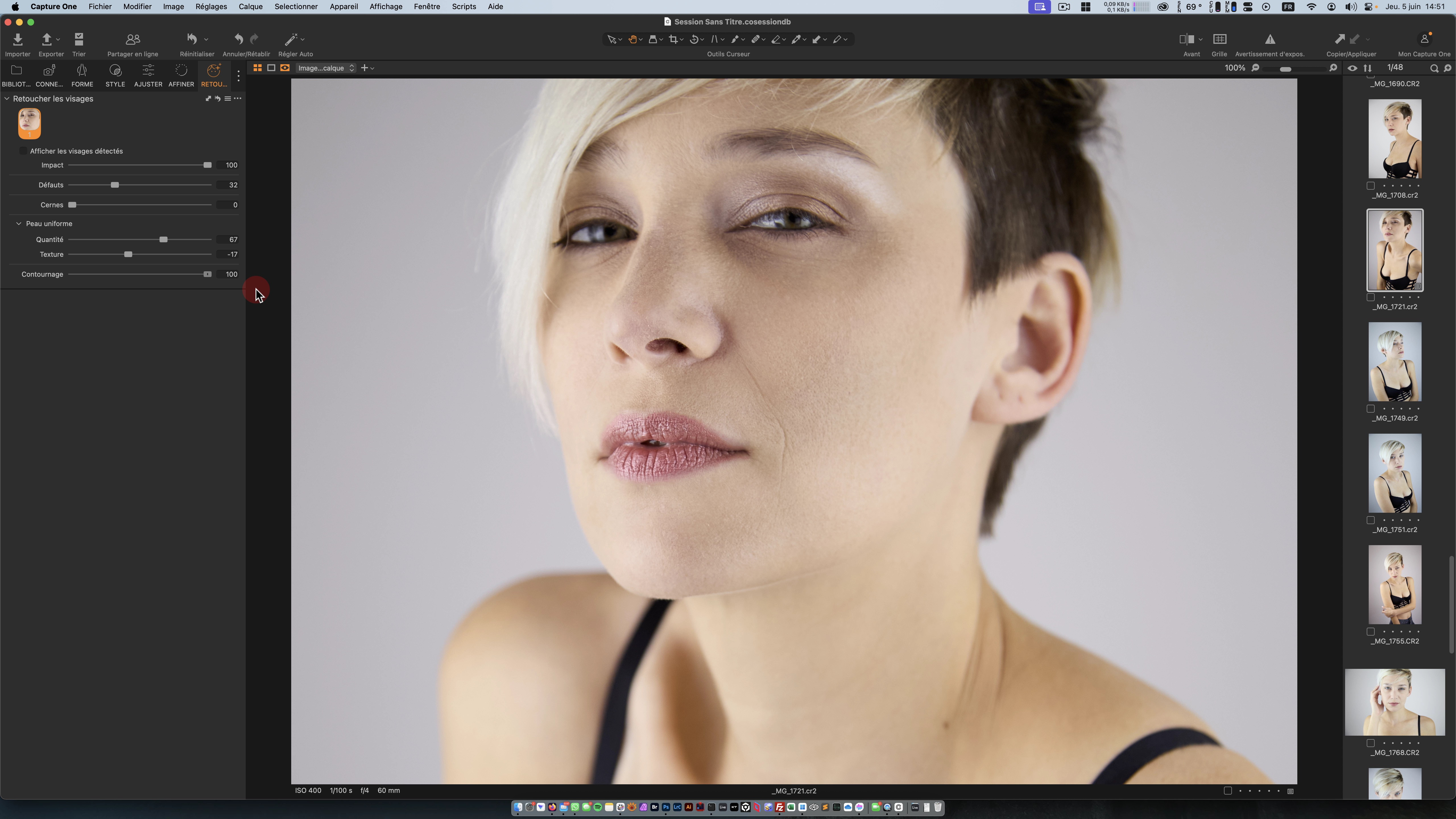
Task: Toggle the orange proof eye in viewer bar
Action: 285,68
